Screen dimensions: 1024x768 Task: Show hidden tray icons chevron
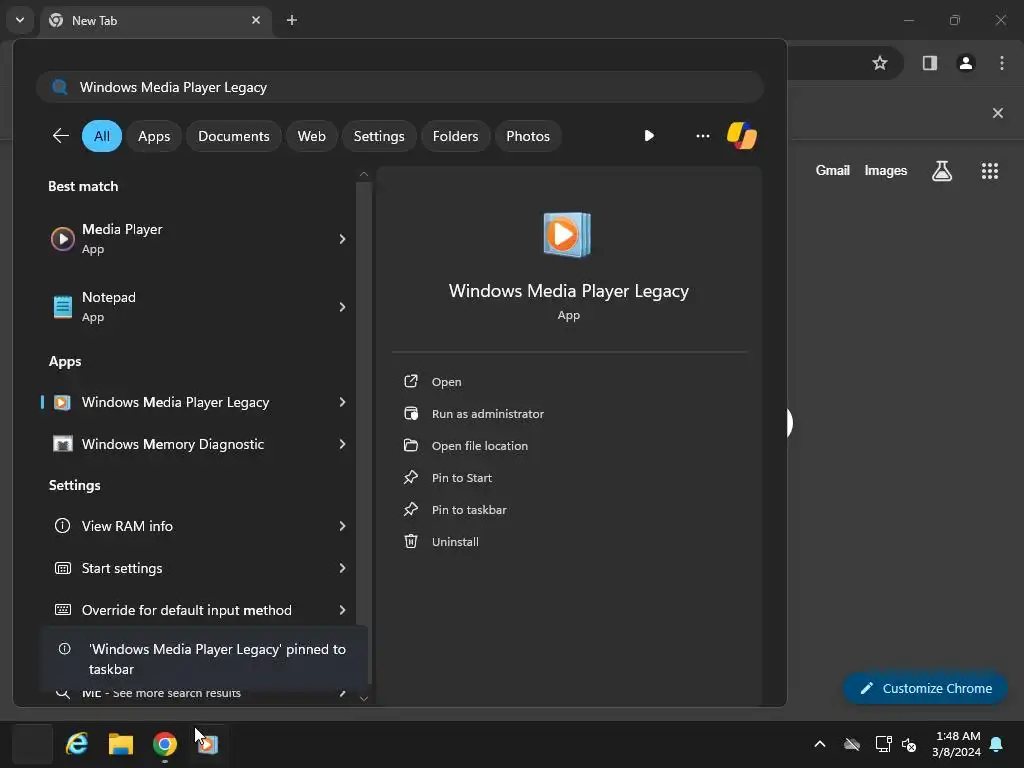(x=820, y=744)
